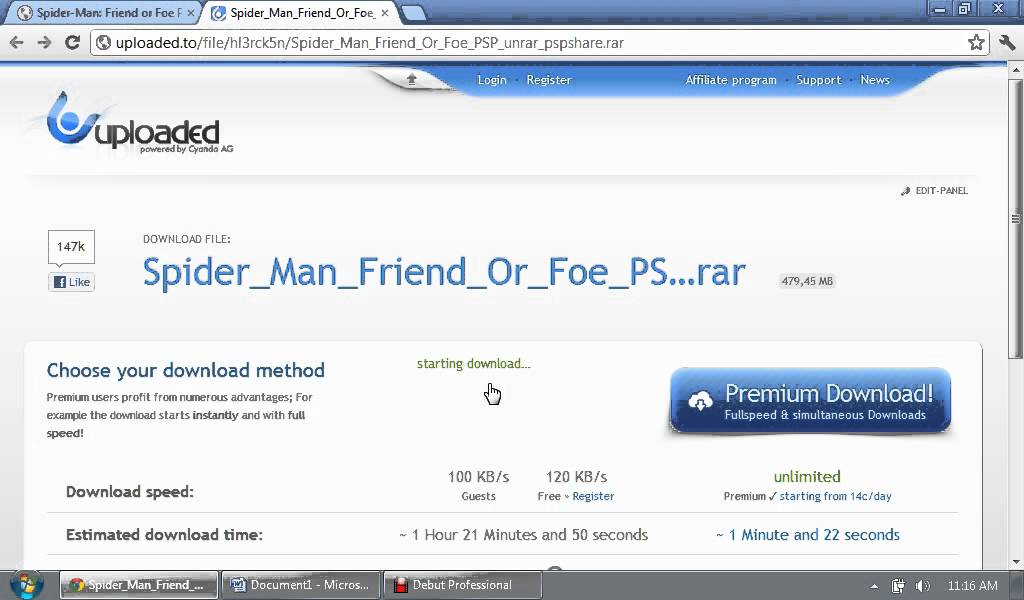This screenshot has width=1024, height=600.
Task: Restore down the Chrome window
Action: [x=964, y=9]
